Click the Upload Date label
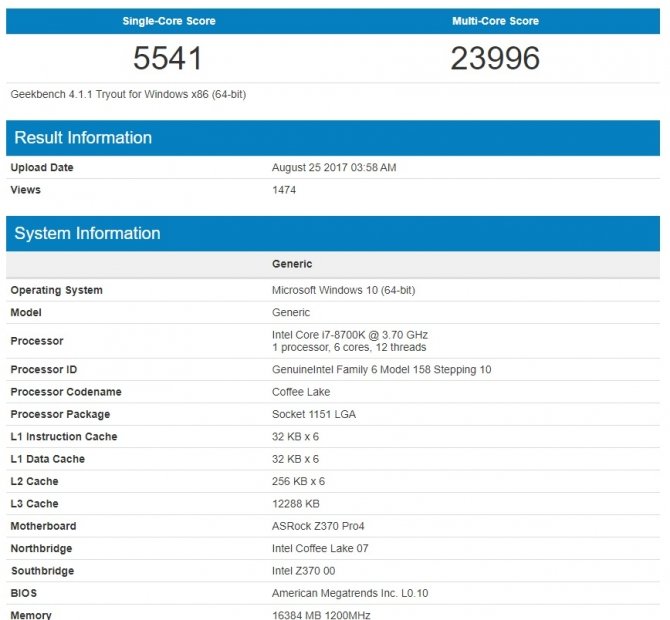 [x=42, y=167]
